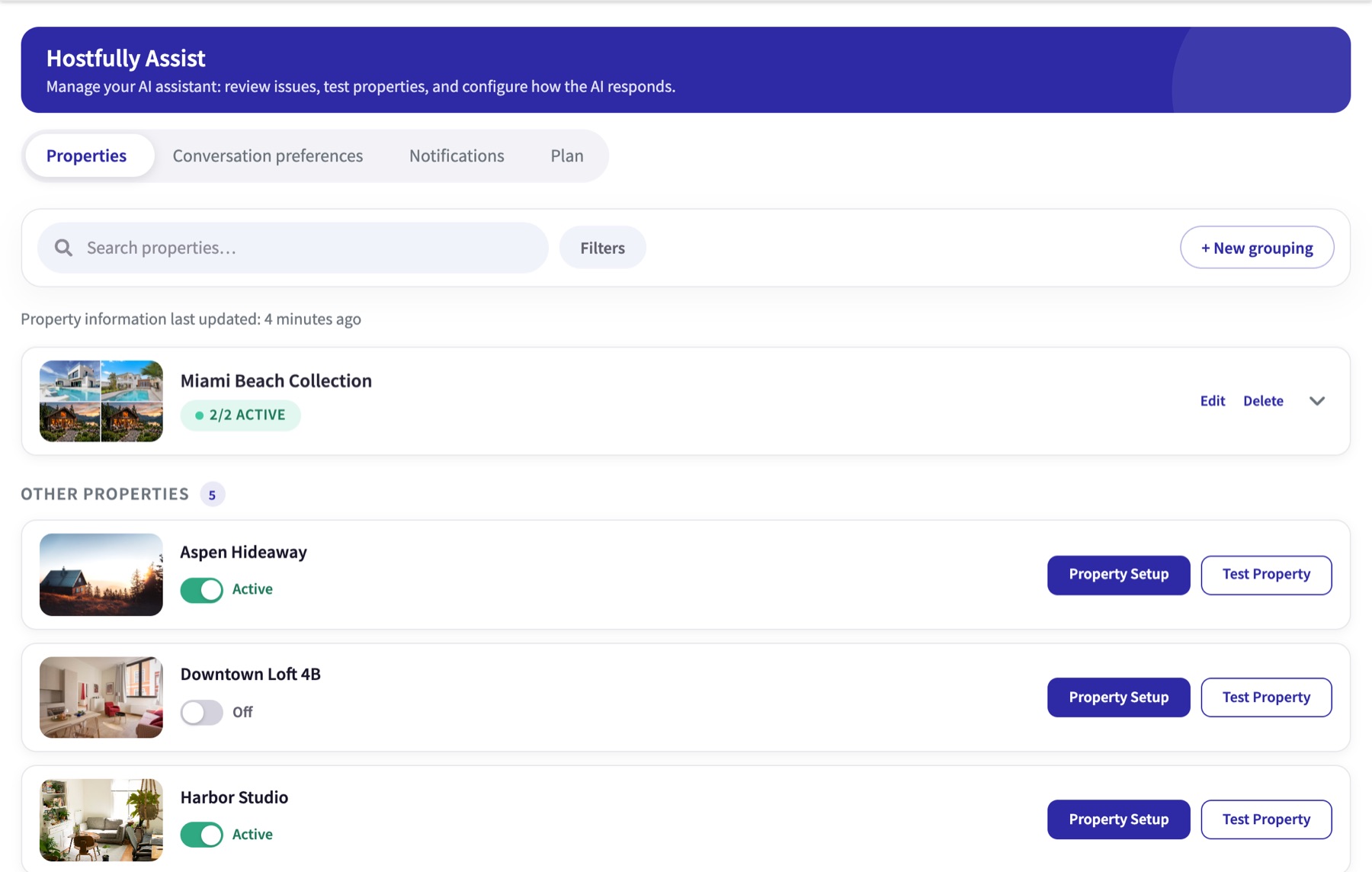Edit the Miami Beach Collection grouping

[1213, 401]
